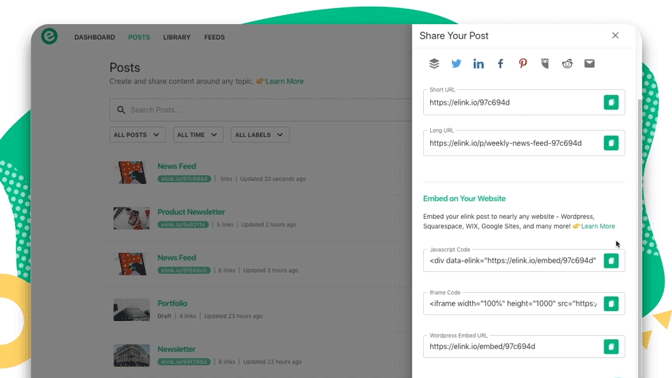This screenshot has height=378, width=672.
Task: Go to the FEEDS tab
Action: (x=214, y=37)
